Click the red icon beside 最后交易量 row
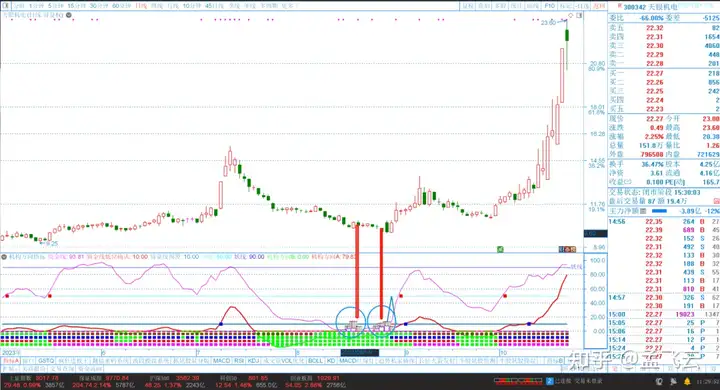The image size is (720, 390). [716, 201]
